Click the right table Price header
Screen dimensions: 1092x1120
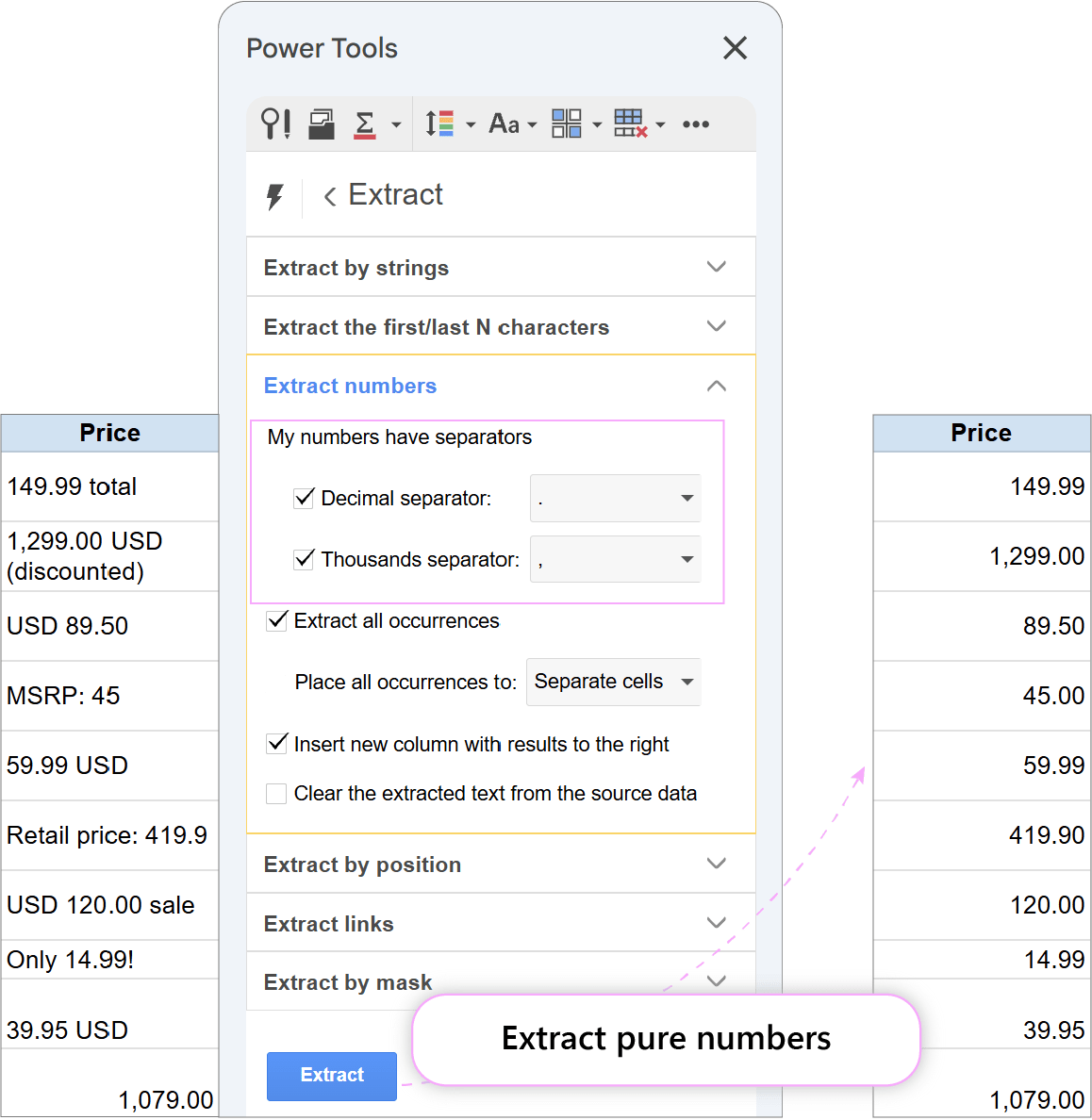coord(982,433)
